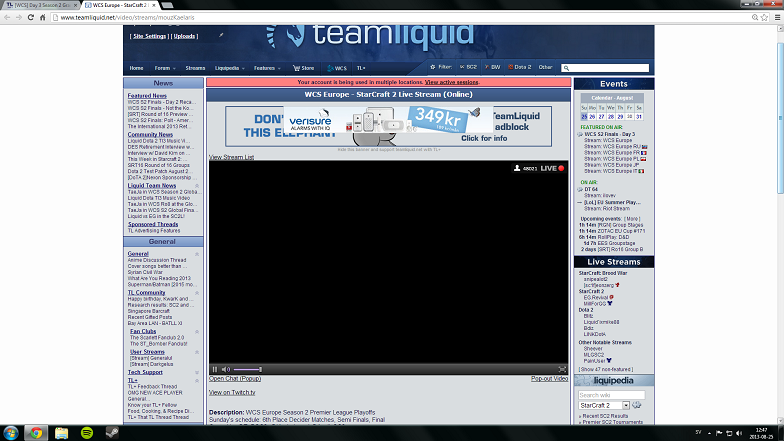Click Pop-out Video link
The image size is (784, 441).
click(550, 378)
